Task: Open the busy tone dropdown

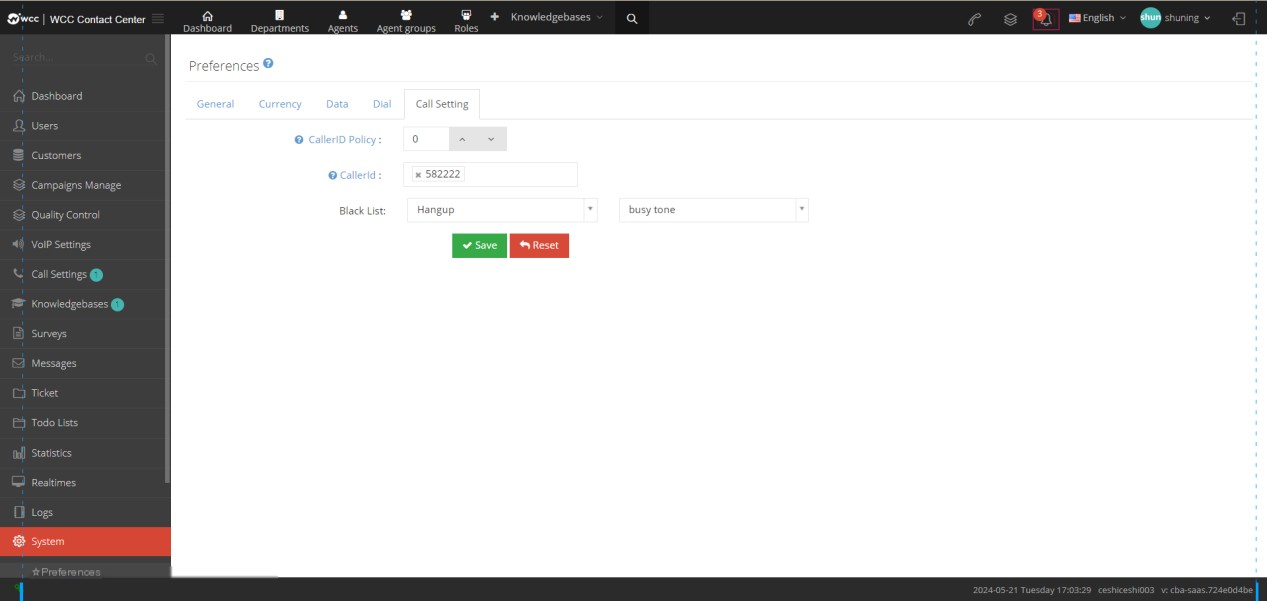Action: click(x=714, y=210)
